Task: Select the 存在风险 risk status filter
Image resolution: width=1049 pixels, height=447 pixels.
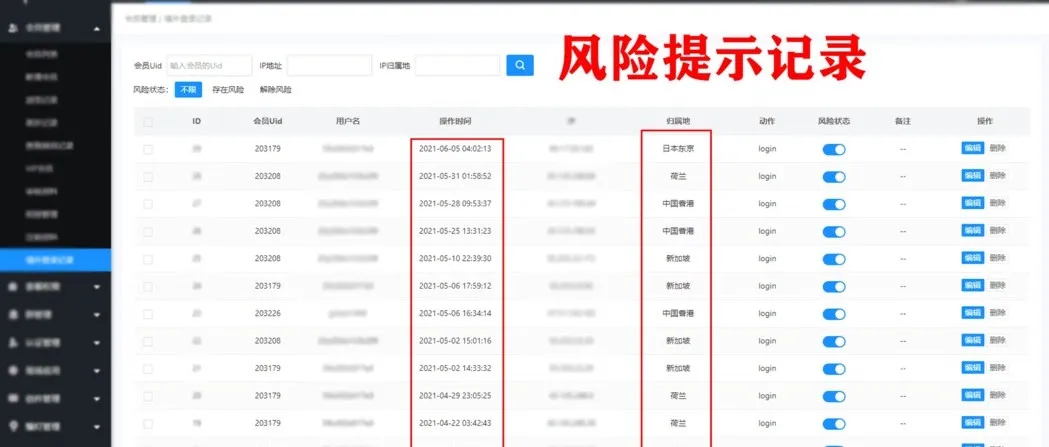Action: coord(228,90)
